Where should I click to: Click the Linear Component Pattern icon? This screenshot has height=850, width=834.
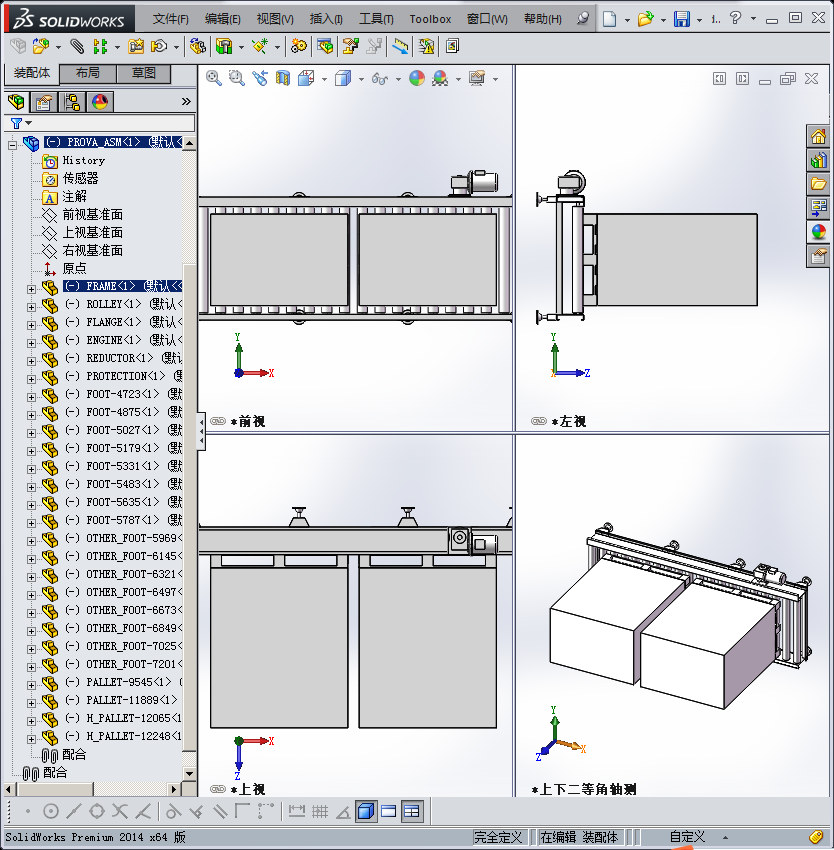point(100,47)
